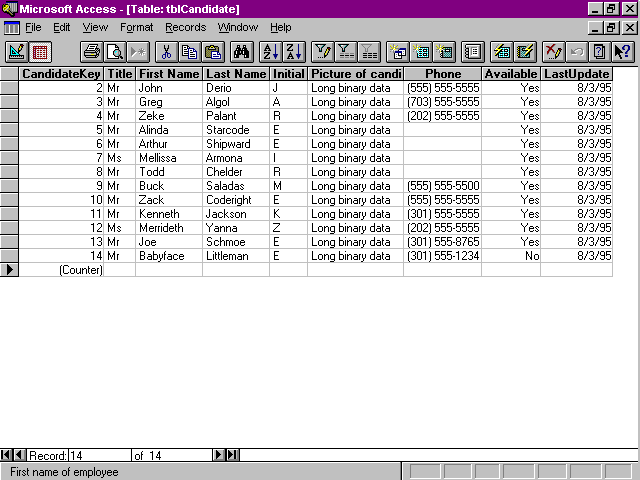Screen dimensions: 640x480
Task: Open the Format menu
Action: (x=137, y=27)
